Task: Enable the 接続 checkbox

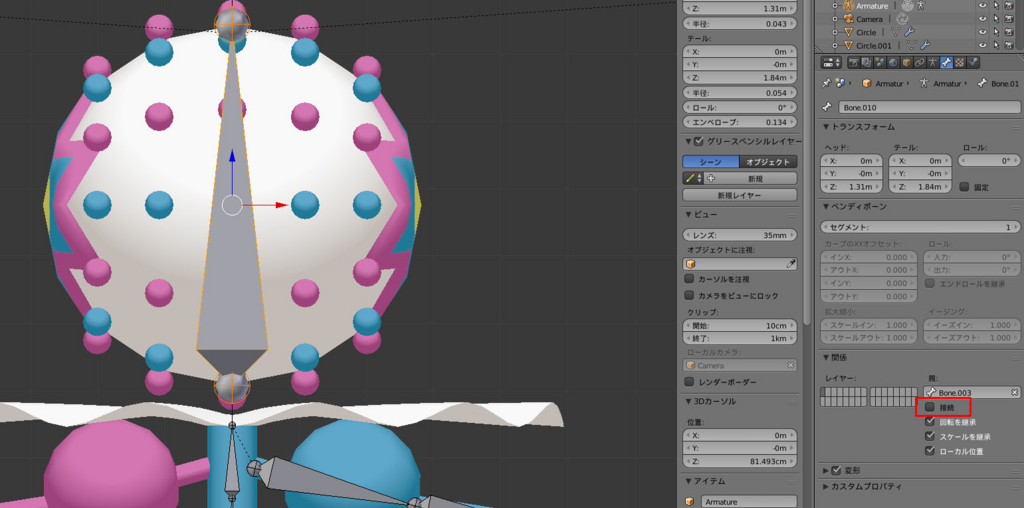Action: pyautogui.click(x=931, y=407)
